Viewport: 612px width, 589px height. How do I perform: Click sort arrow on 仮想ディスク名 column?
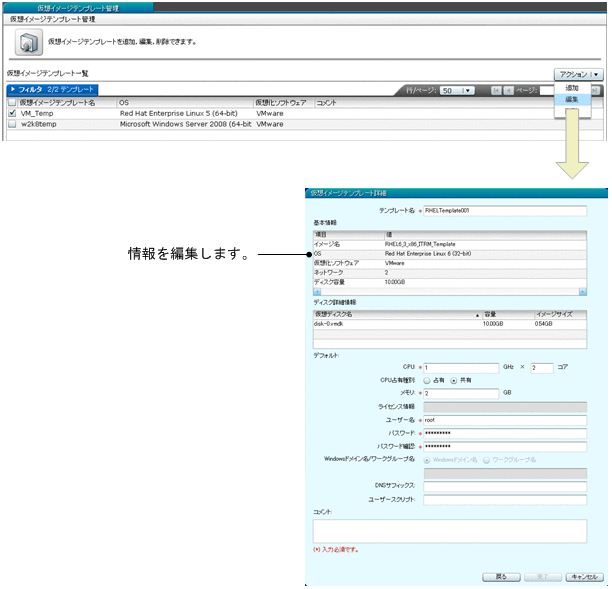point(476,314)
